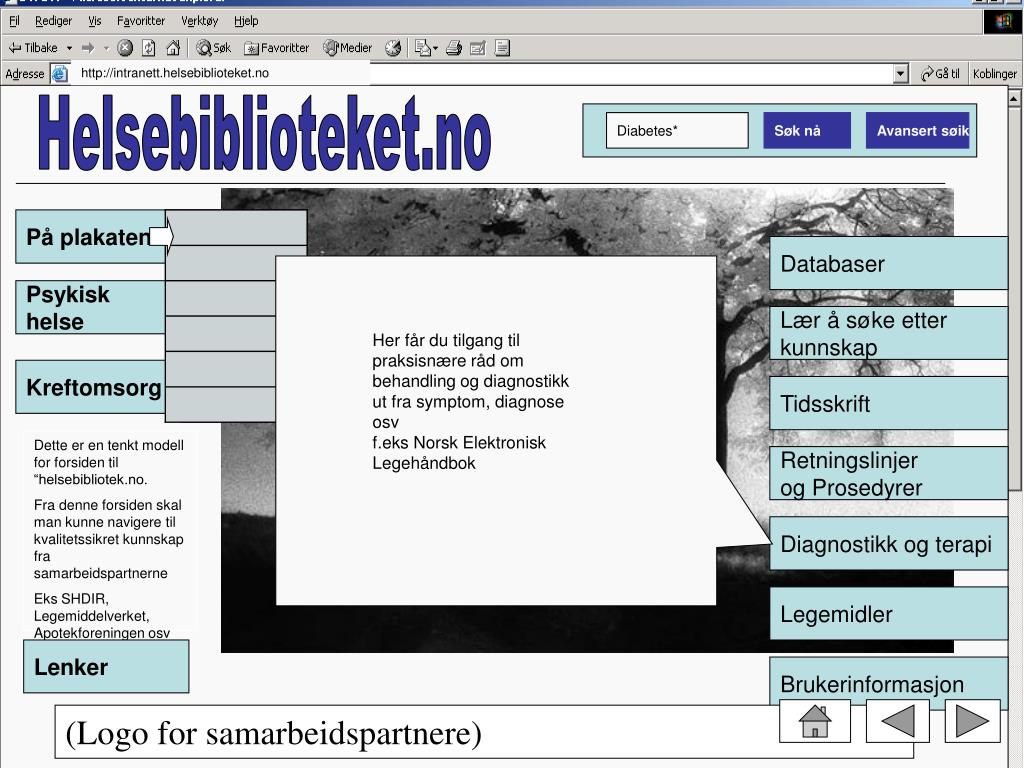Screen dimensions: 1024x768
Task: Click the Windows flag logo
Action: point(1002,22)
